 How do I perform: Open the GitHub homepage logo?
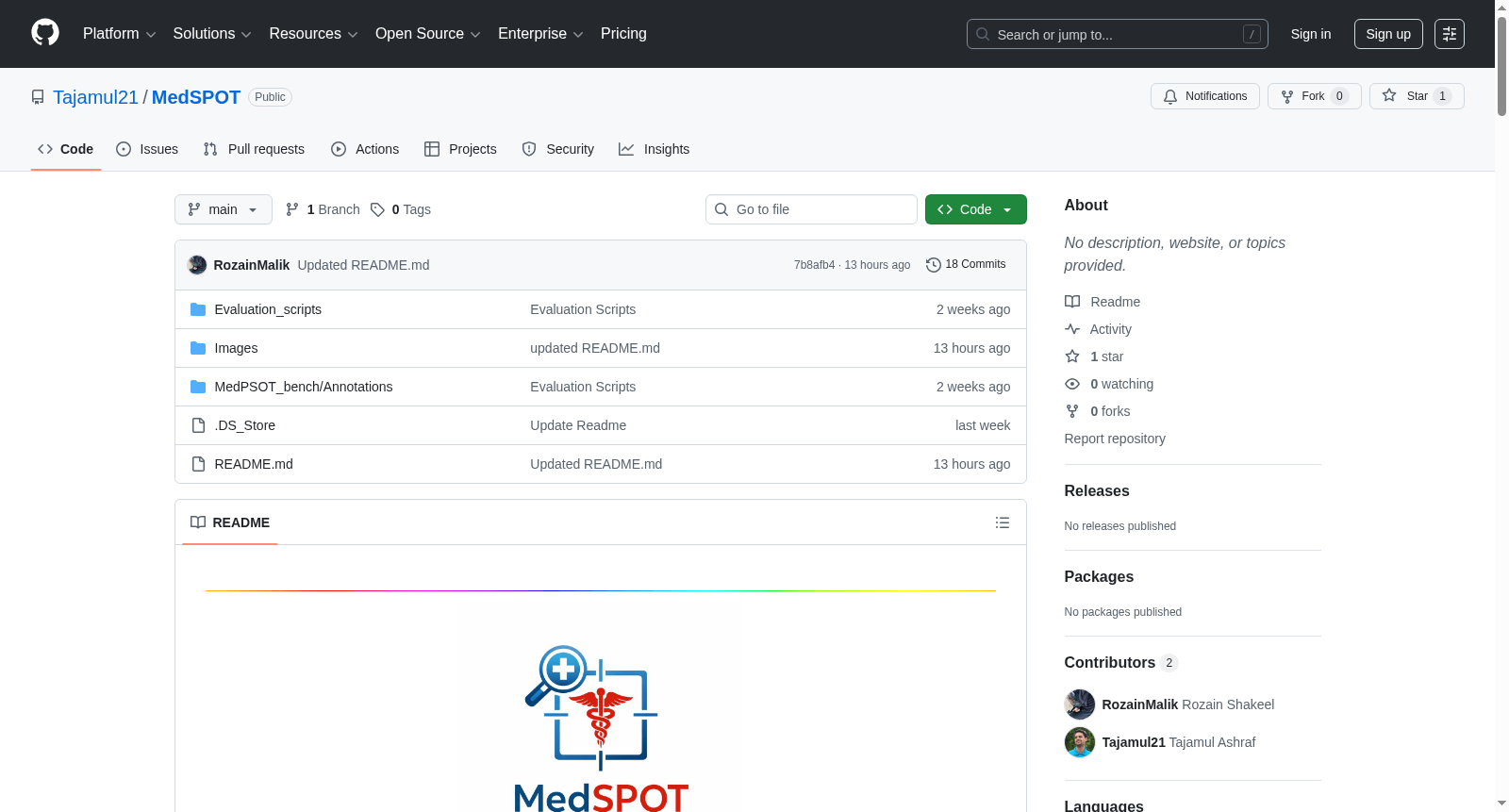click(x=45, y=33)
